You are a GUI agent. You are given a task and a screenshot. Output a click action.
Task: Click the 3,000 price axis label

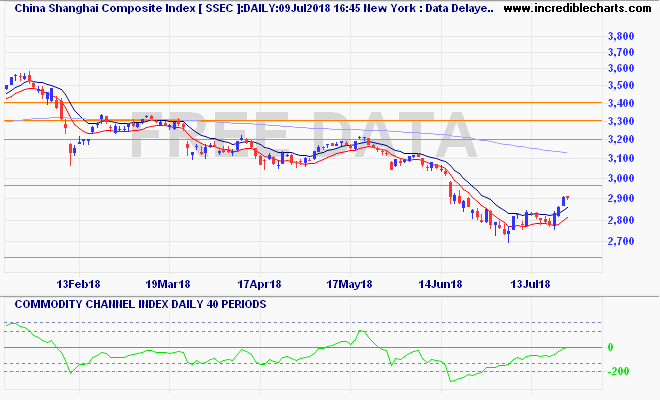[x=621, y=179]
